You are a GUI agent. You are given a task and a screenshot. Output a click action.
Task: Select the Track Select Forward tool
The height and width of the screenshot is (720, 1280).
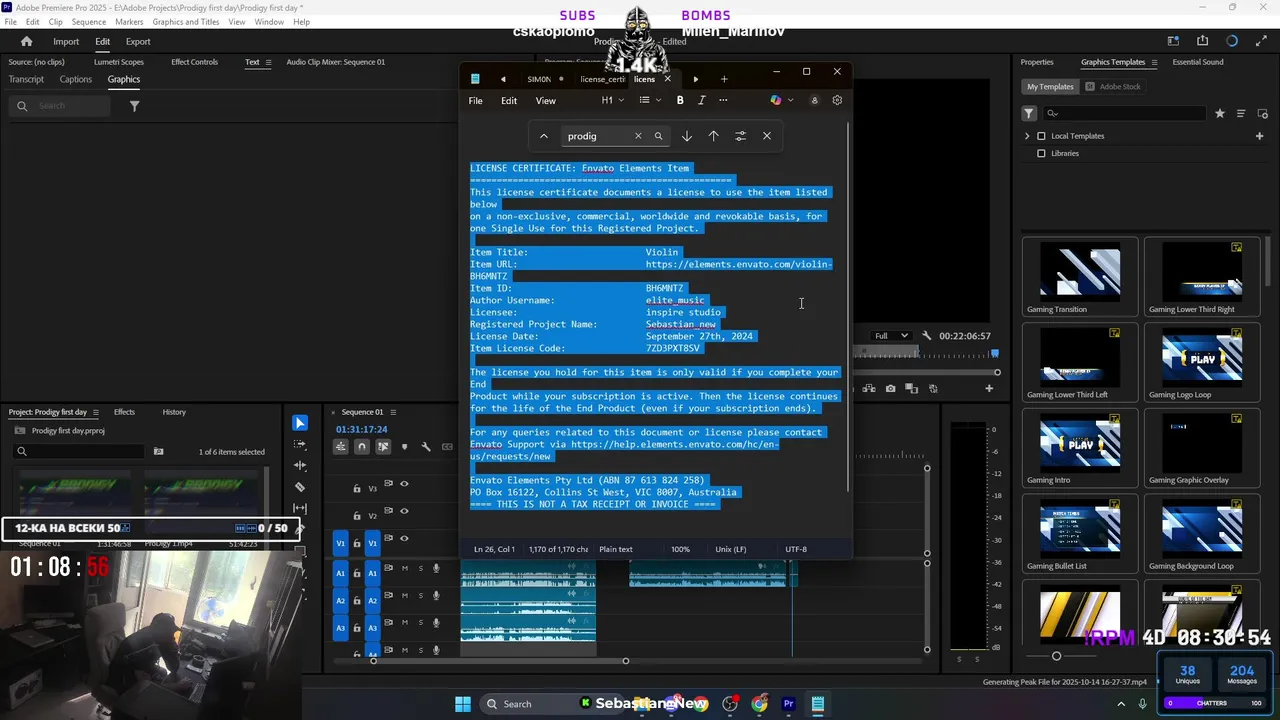pos(300,445)
